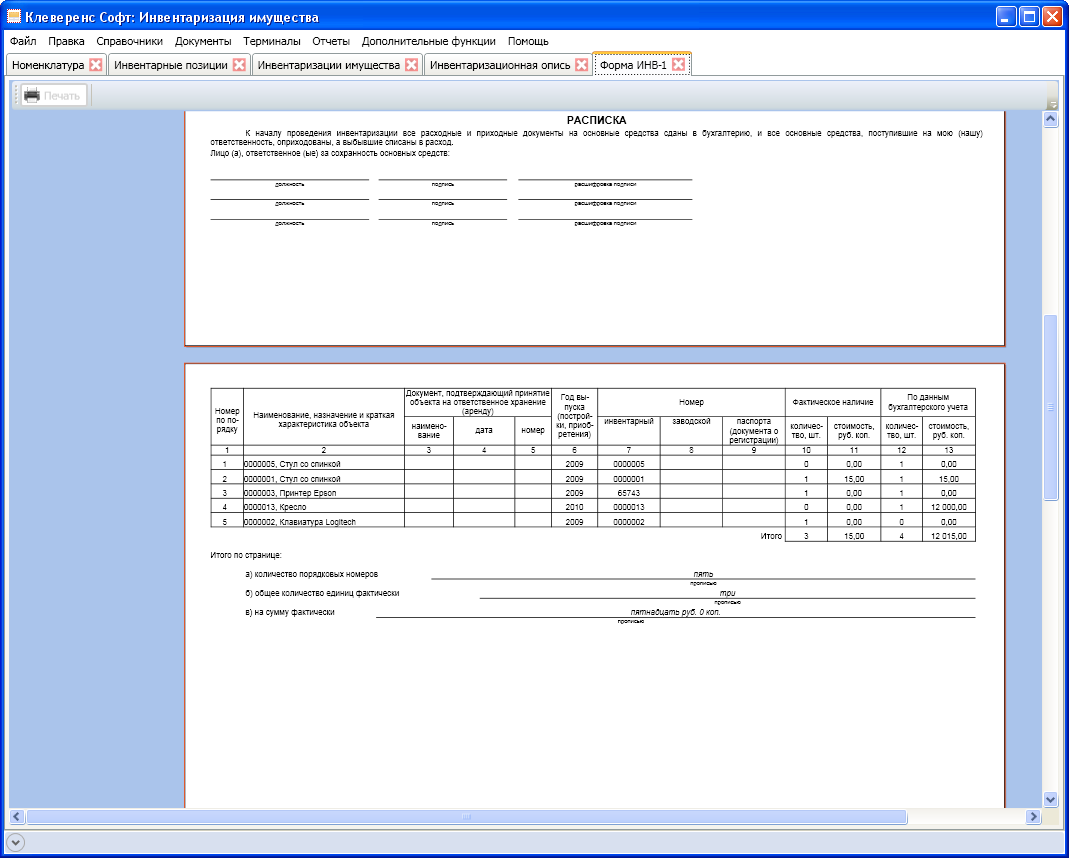The image size is (1069, 858).
Task: Click 'в) на сумму фактически' line
Action: 290,612
